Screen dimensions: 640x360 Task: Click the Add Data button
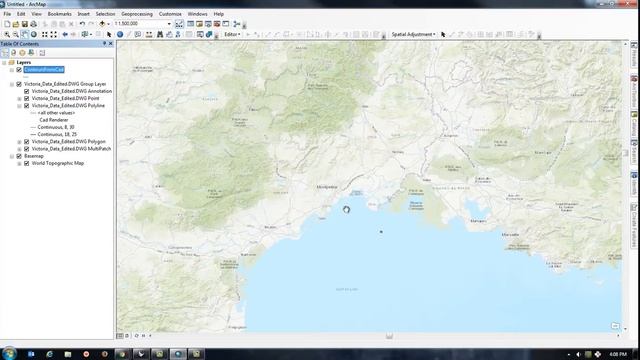click(x=102, y=24)
